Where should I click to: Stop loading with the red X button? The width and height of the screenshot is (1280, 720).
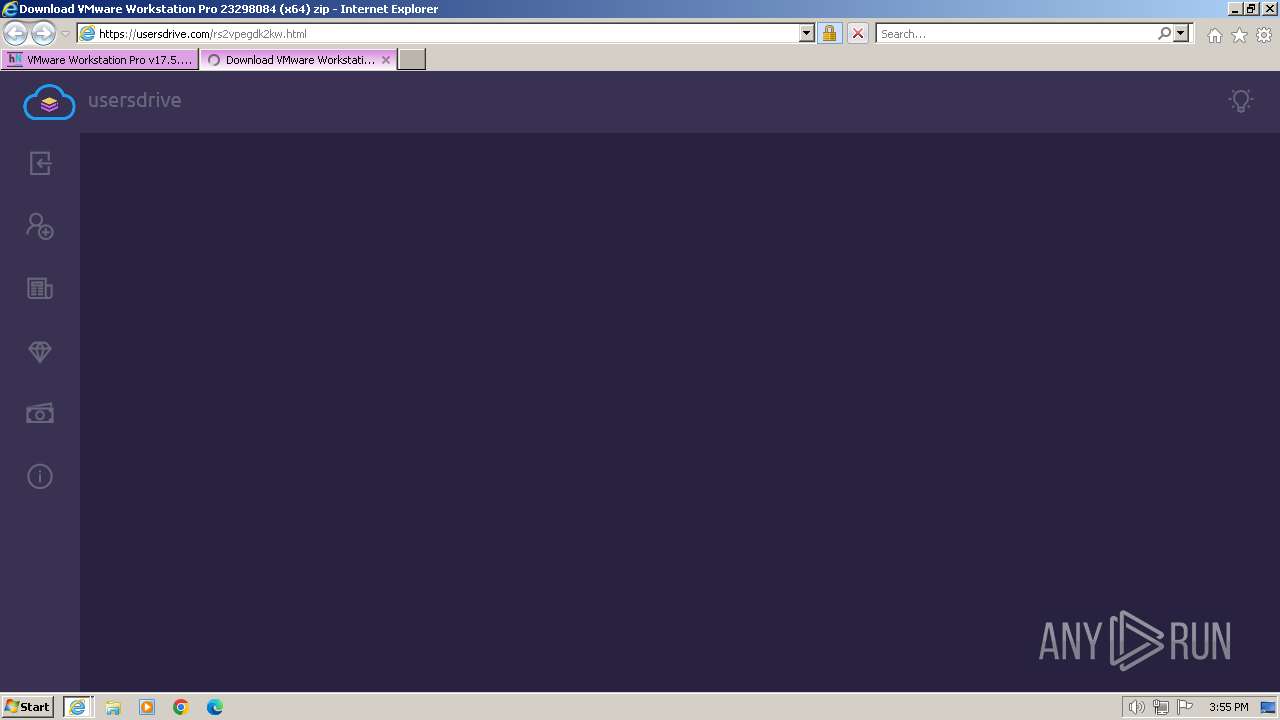point(857,33)
